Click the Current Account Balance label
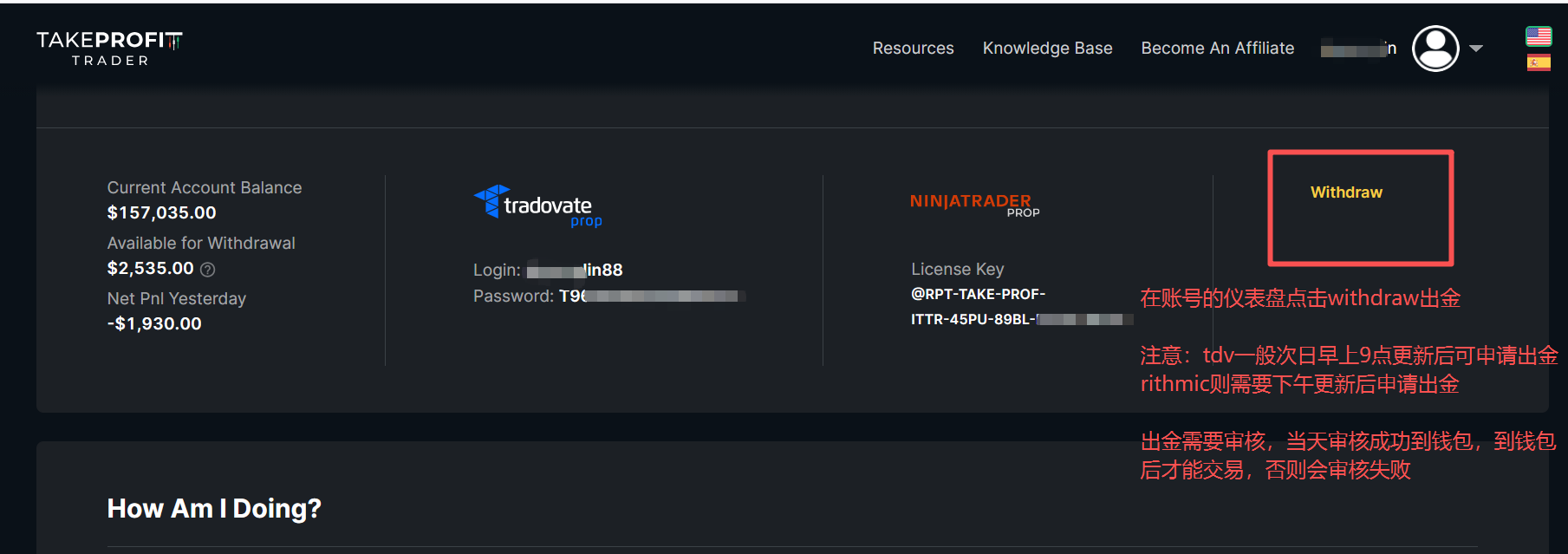The image size is (1568, 554). pos(205,187)
